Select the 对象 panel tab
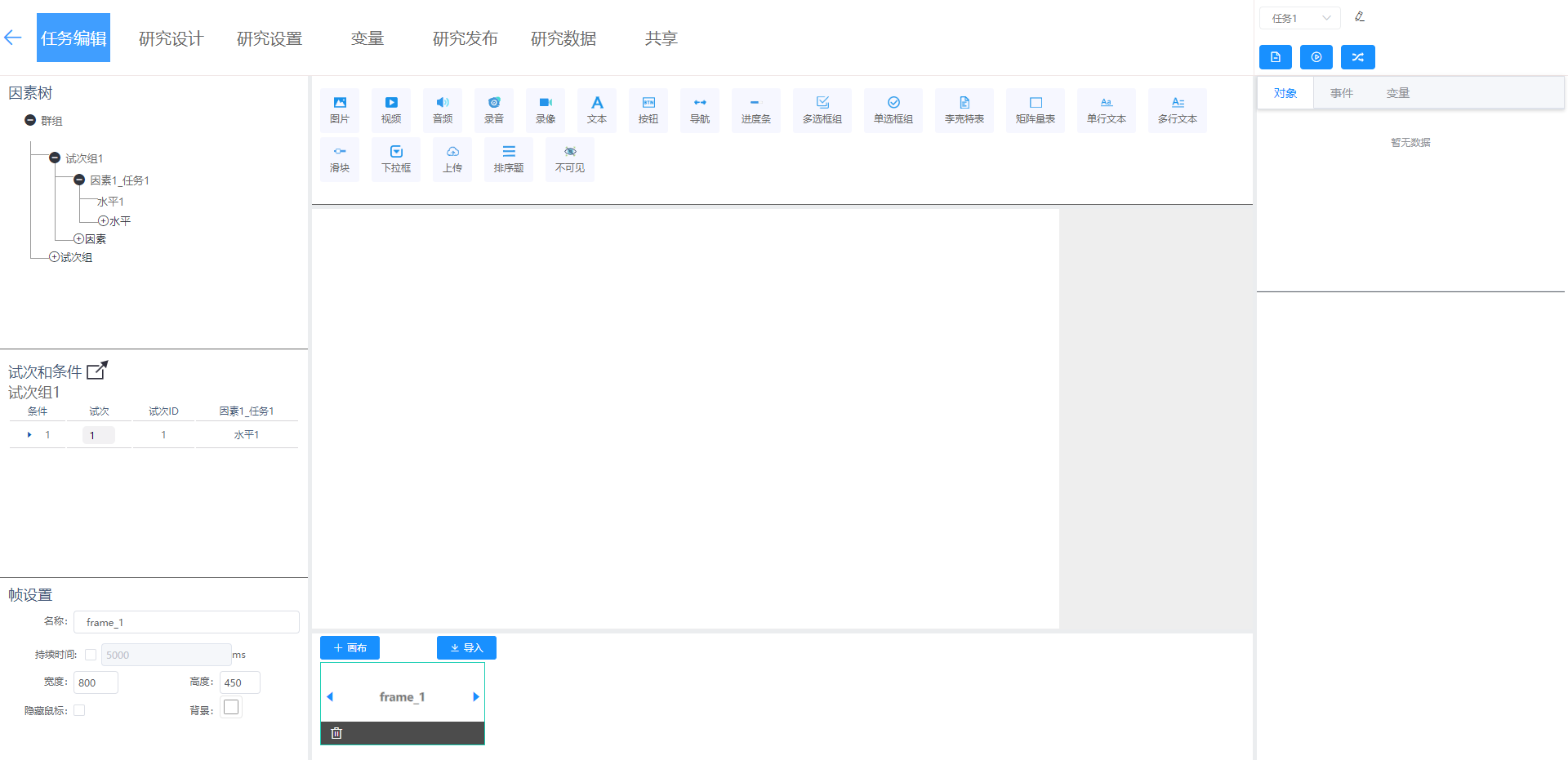Screen dimensions: 1568x760 1285,93
